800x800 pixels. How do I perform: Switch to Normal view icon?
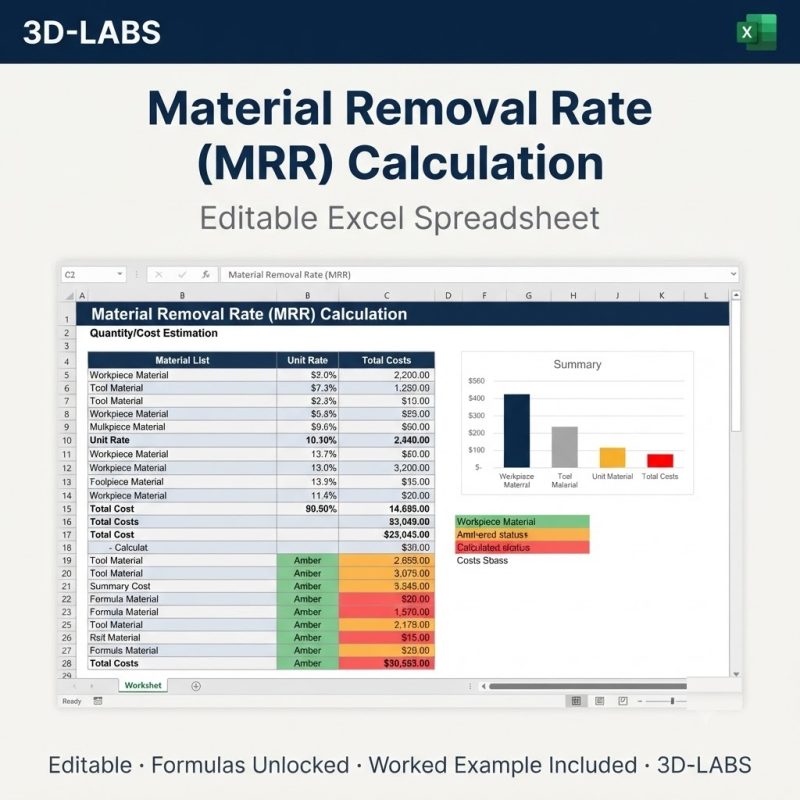pyautogui.click(x=576, y=701)
